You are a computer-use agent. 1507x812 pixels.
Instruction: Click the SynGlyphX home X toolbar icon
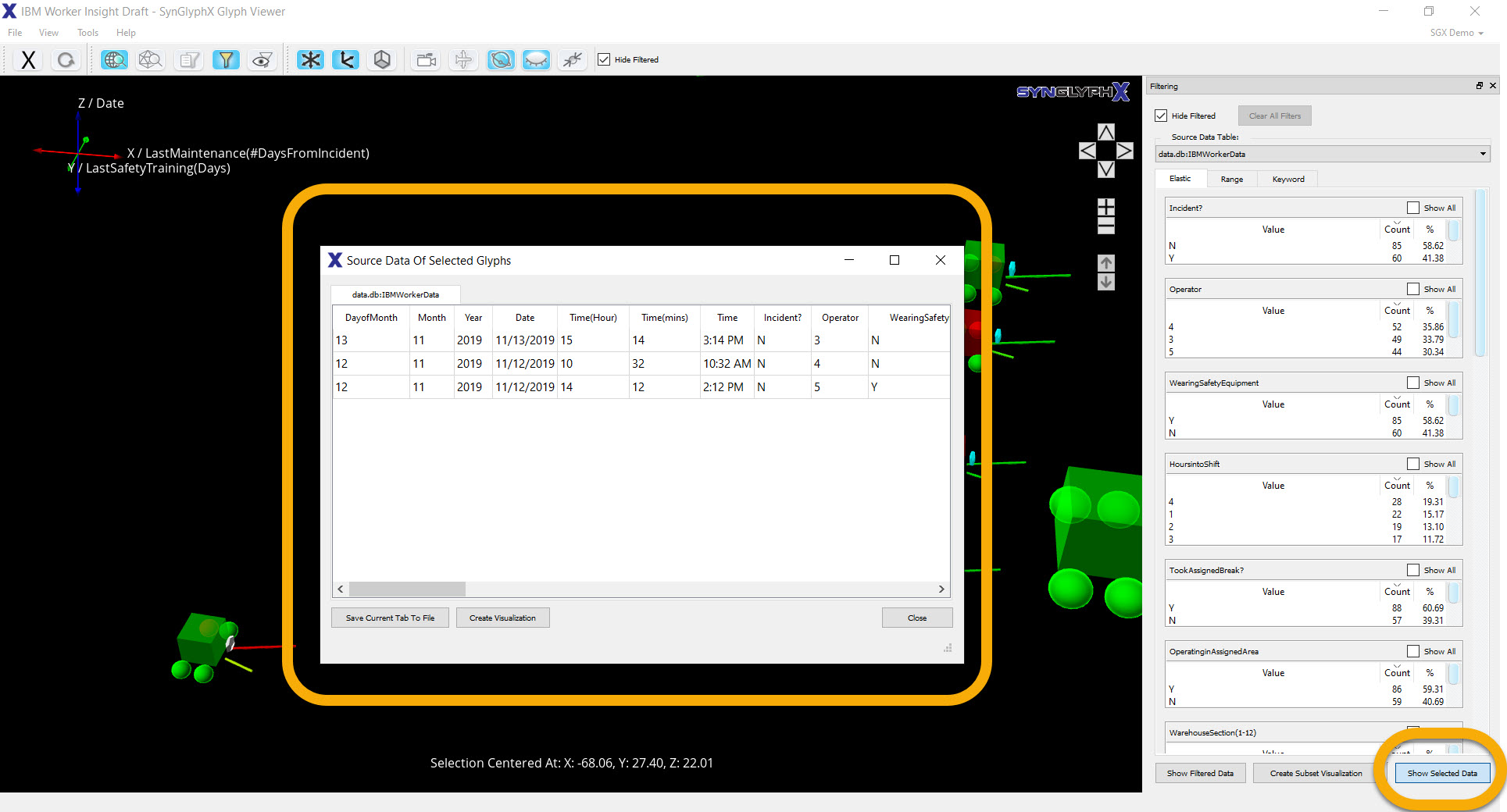[28, 60]
